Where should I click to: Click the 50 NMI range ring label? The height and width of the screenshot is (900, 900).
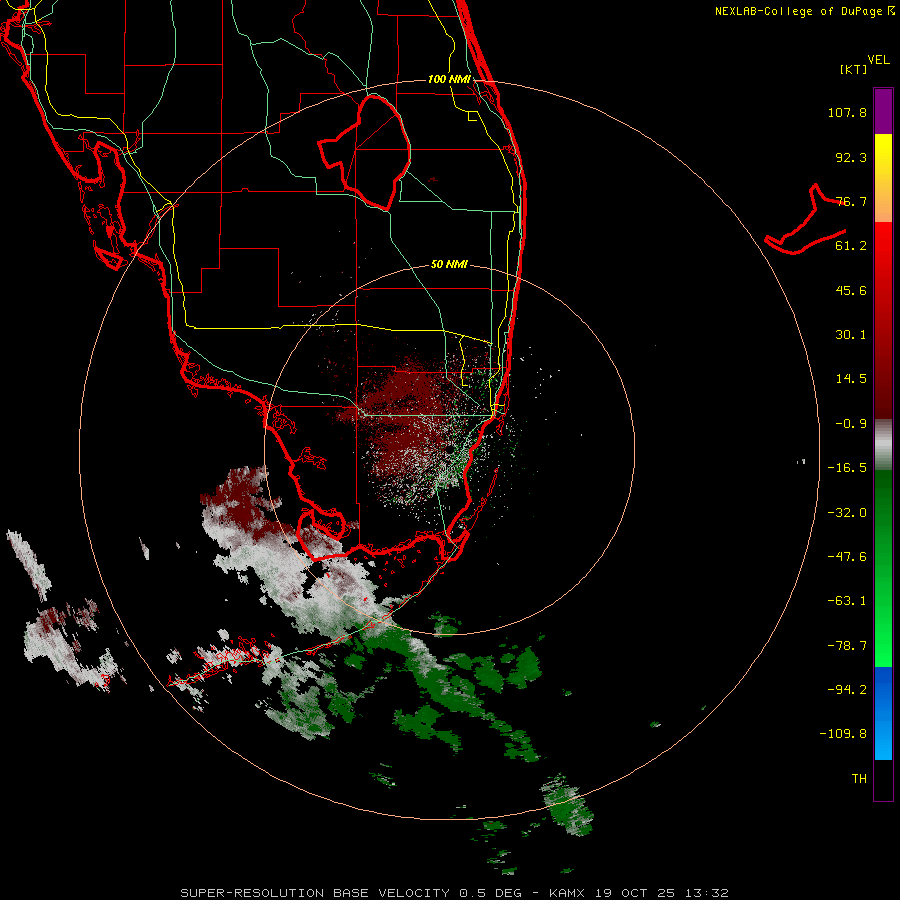coord(449,264)
